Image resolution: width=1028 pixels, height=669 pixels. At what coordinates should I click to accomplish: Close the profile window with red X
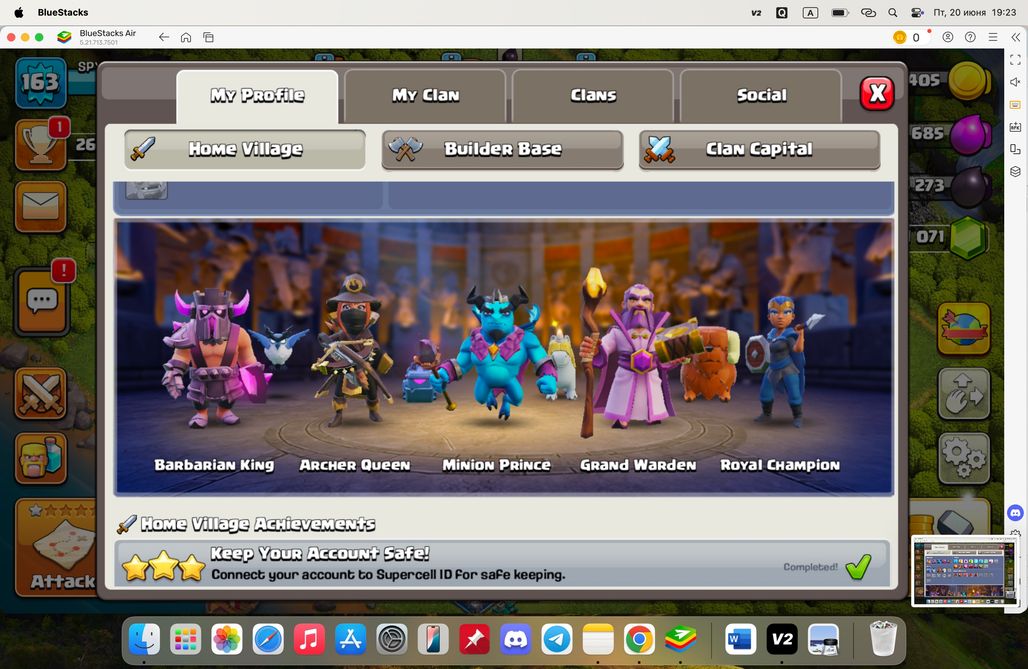[x=877, y=93]
